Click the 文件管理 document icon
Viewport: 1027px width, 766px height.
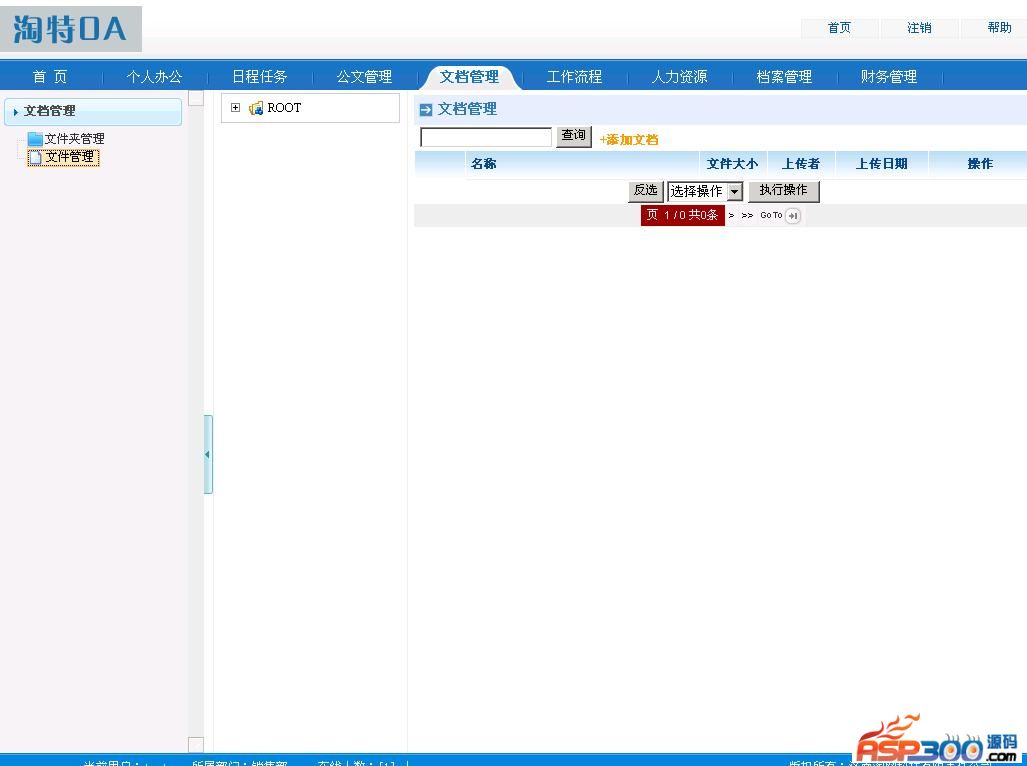pyautogui.click(x=35, y=158)
